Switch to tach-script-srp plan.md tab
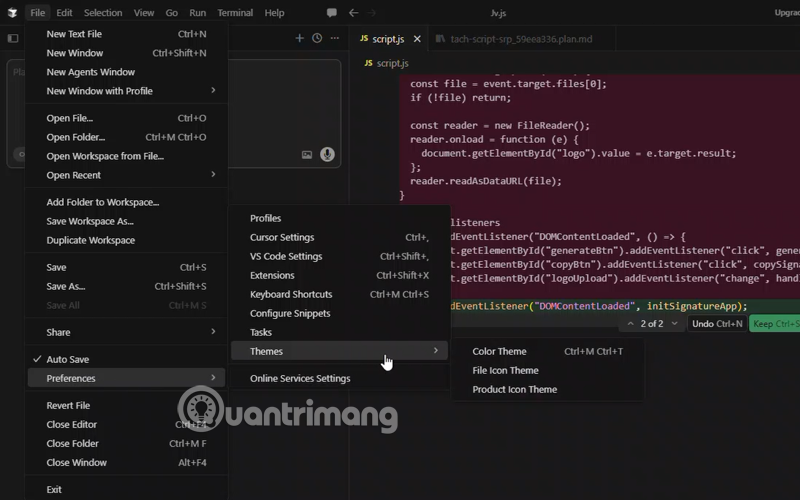 pos(521,39)
